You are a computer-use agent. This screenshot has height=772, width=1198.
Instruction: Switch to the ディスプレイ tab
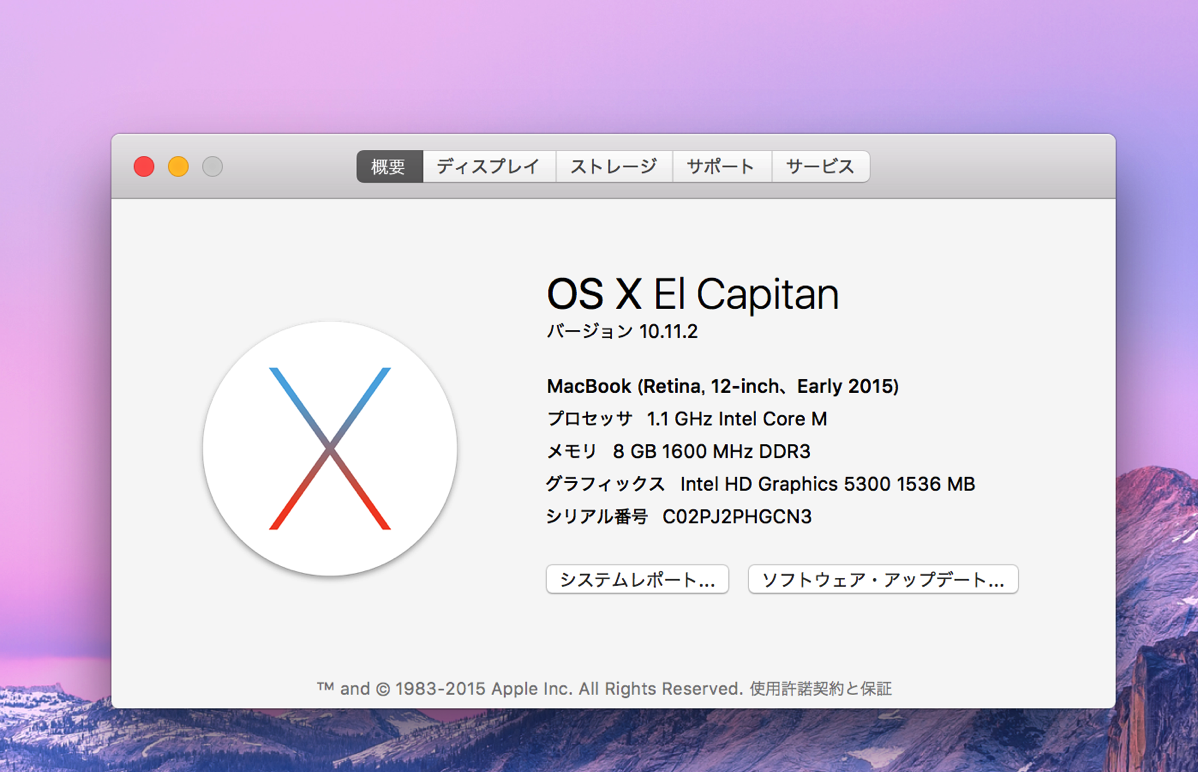(489, 167)
